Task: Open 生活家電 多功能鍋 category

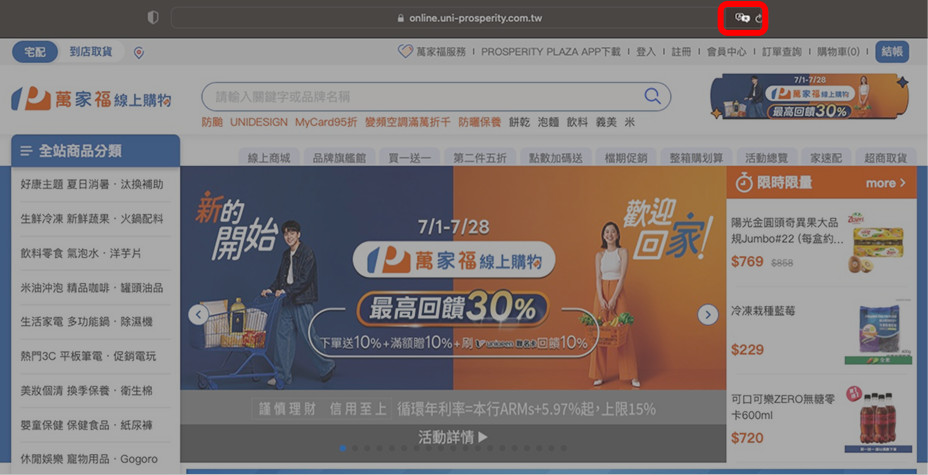Action: tap(86, 322)
